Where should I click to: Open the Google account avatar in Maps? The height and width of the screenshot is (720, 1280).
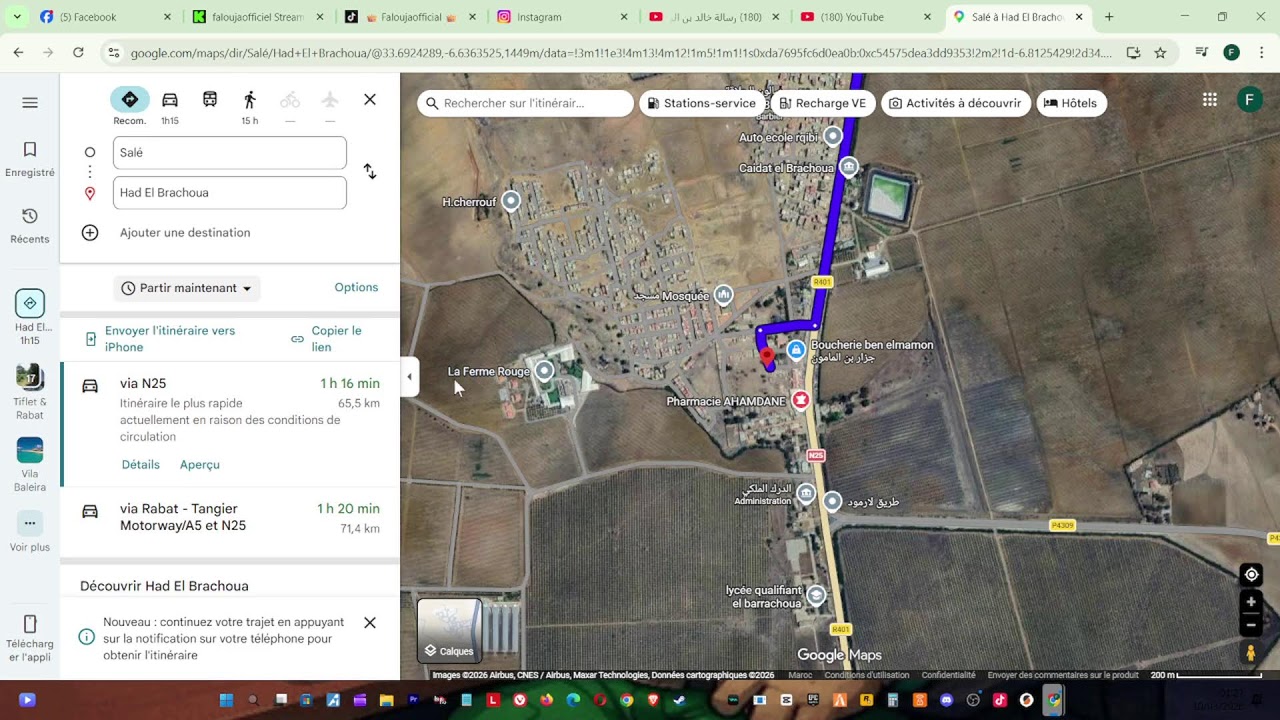(1249, 99)
